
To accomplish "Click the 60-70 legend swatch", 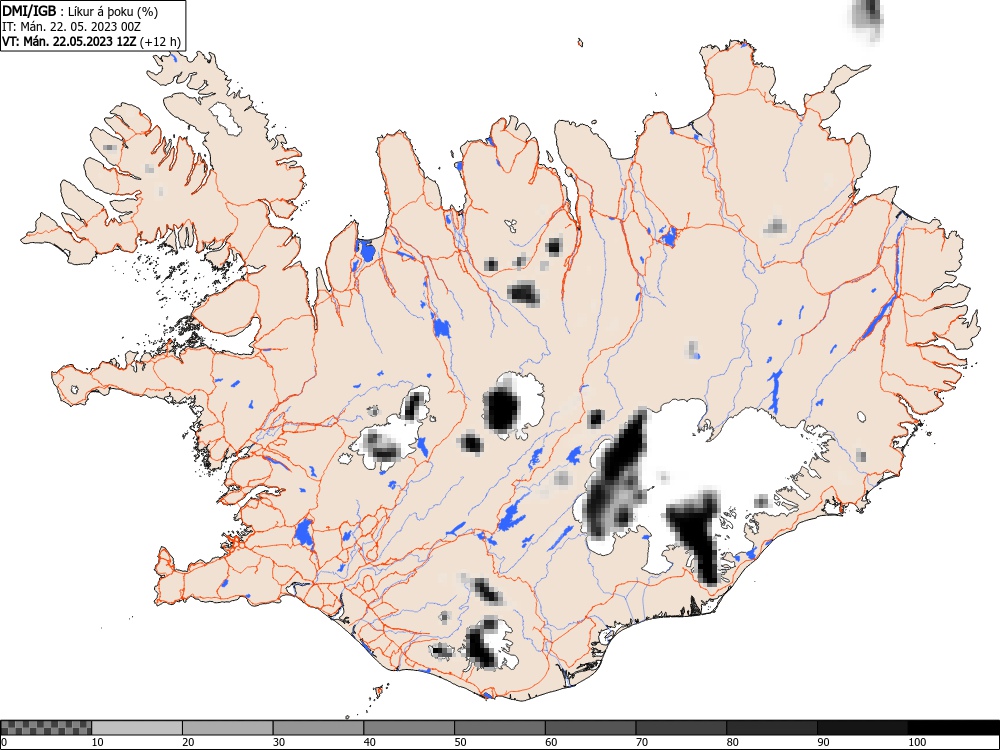I will [590, 728].
